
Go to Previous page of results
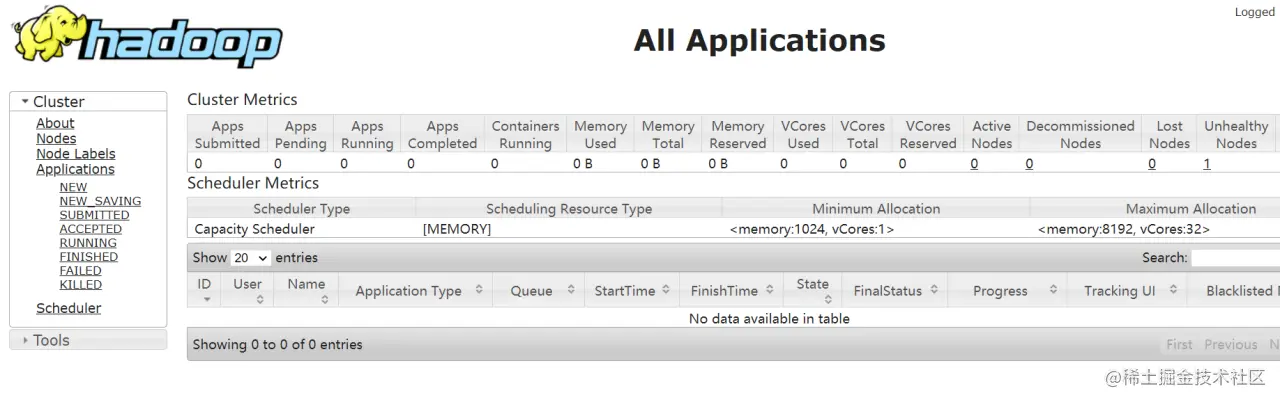tap(1230, 345)
